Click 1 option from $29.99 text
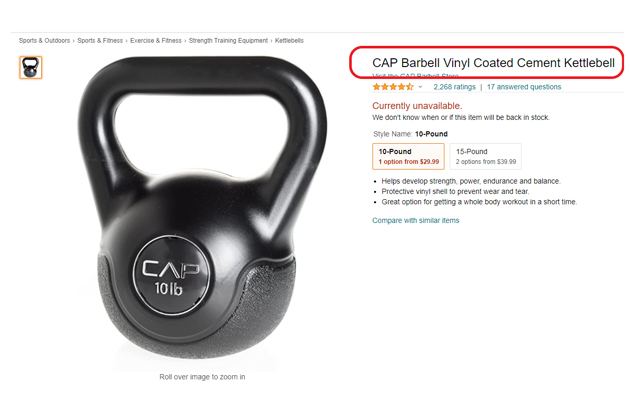Screen dimensions: 630x420 409,162
